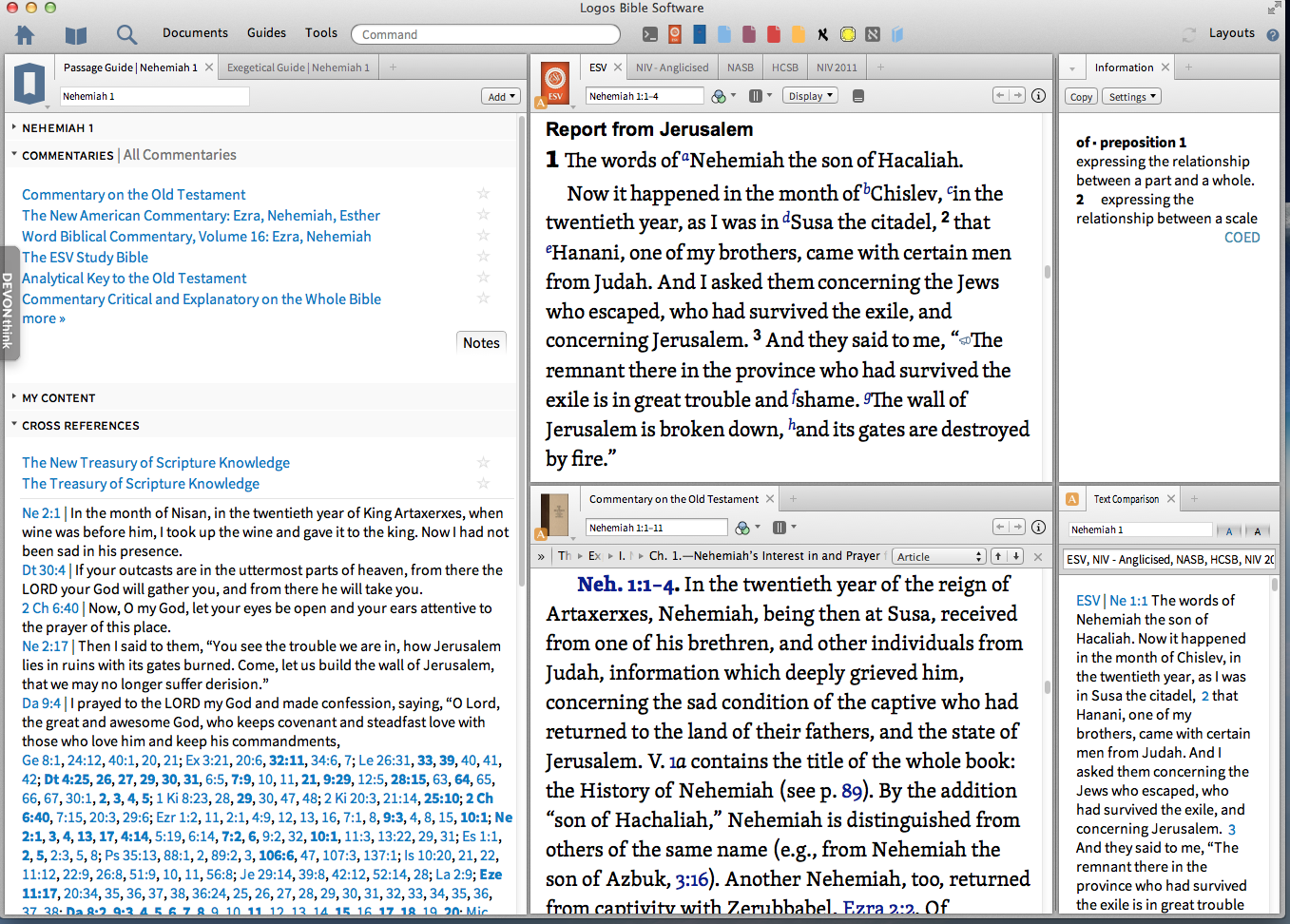
Task: Click the yellow circular shortcut icon
Action: tap(847, 34)
